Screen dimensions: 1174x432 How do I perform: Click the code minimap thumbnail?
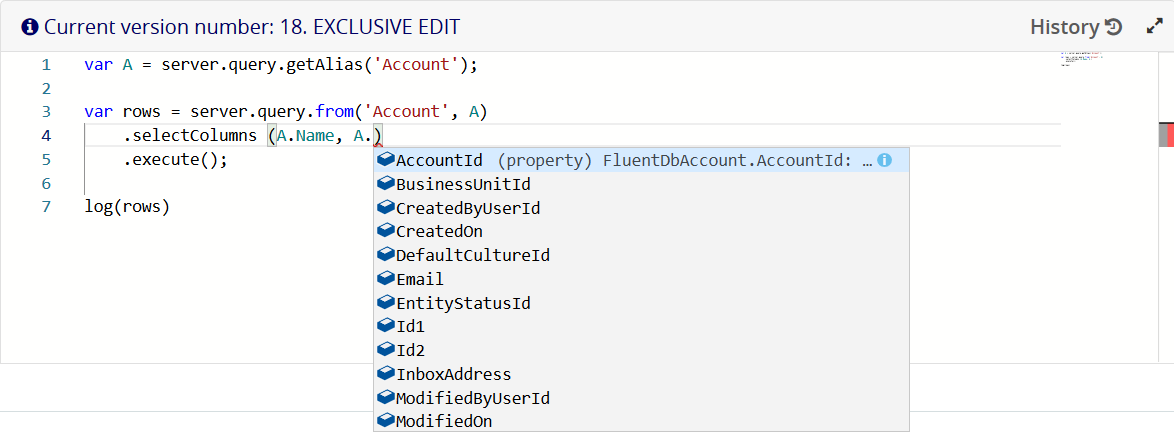click(1080, 58)
